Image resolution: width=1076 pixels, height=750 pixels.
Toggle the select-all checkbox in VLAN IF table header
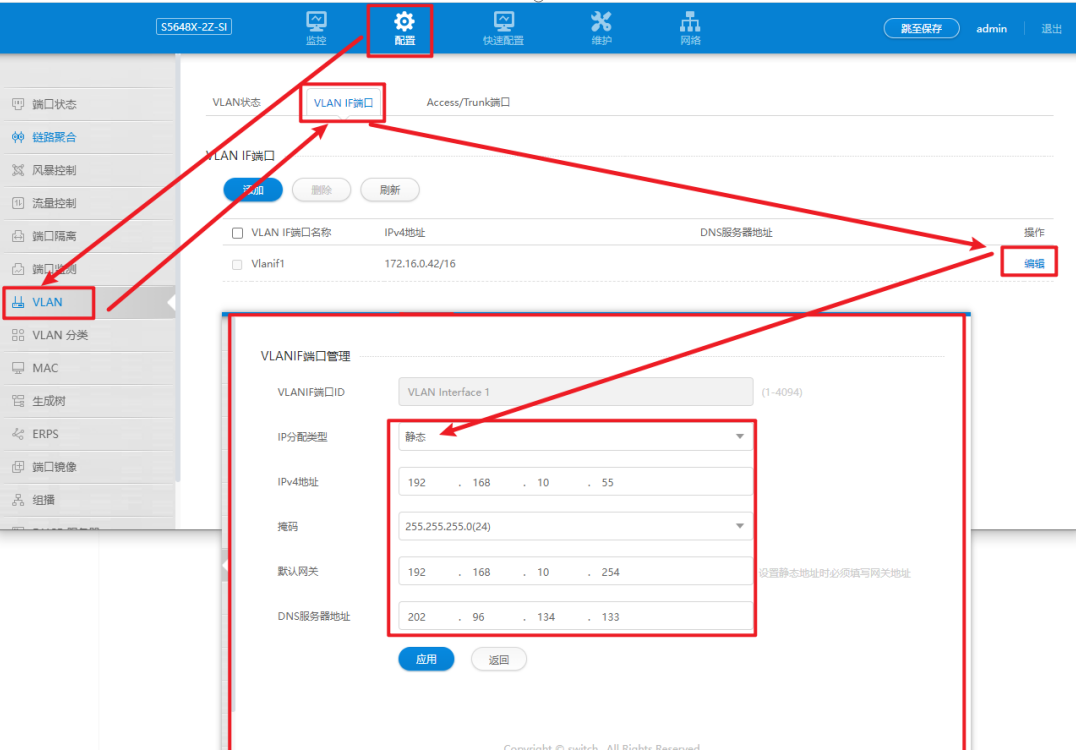[x=237, y=233]
